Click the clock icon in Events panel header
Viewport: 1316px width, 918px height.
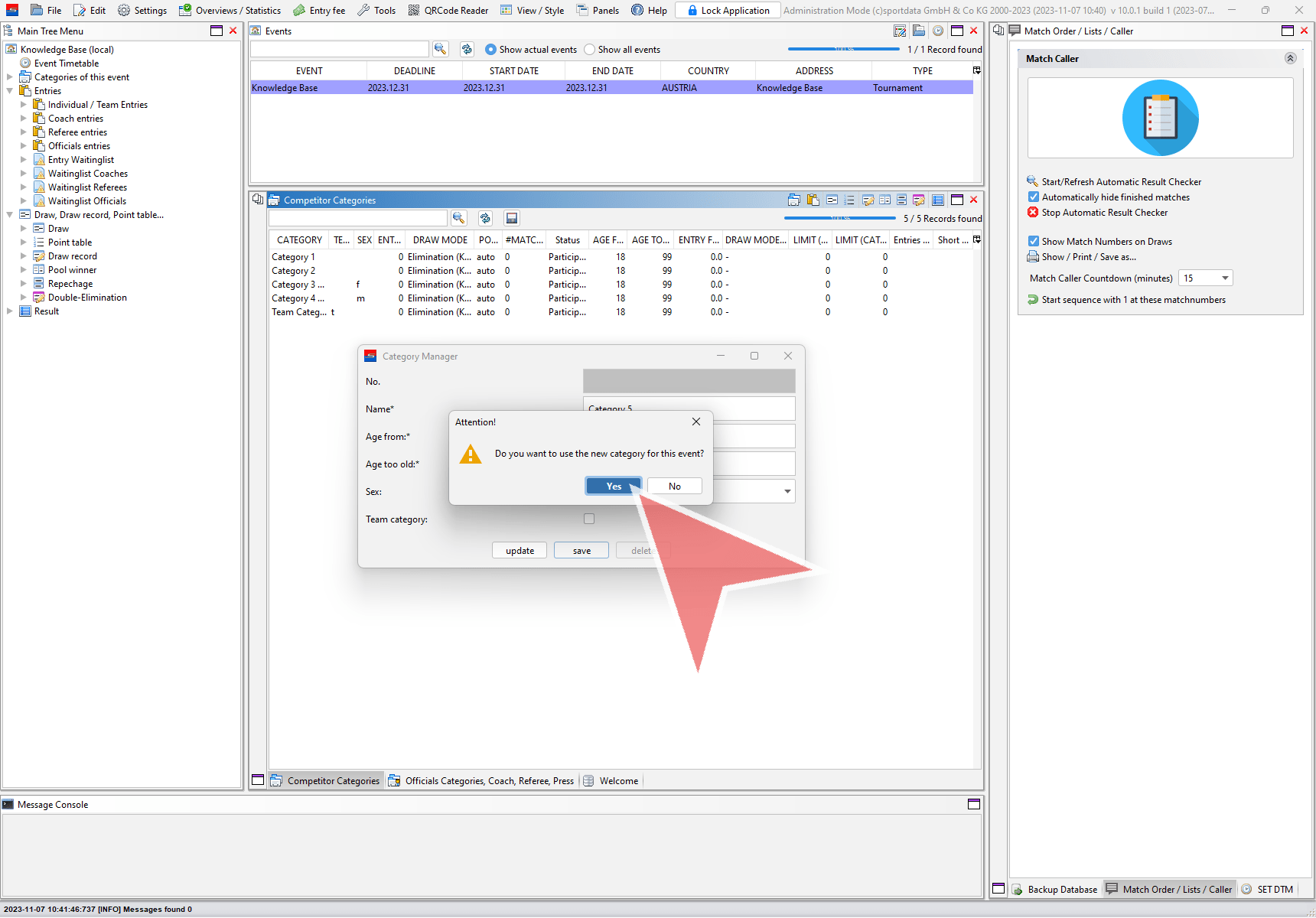(x=937, y=31)
